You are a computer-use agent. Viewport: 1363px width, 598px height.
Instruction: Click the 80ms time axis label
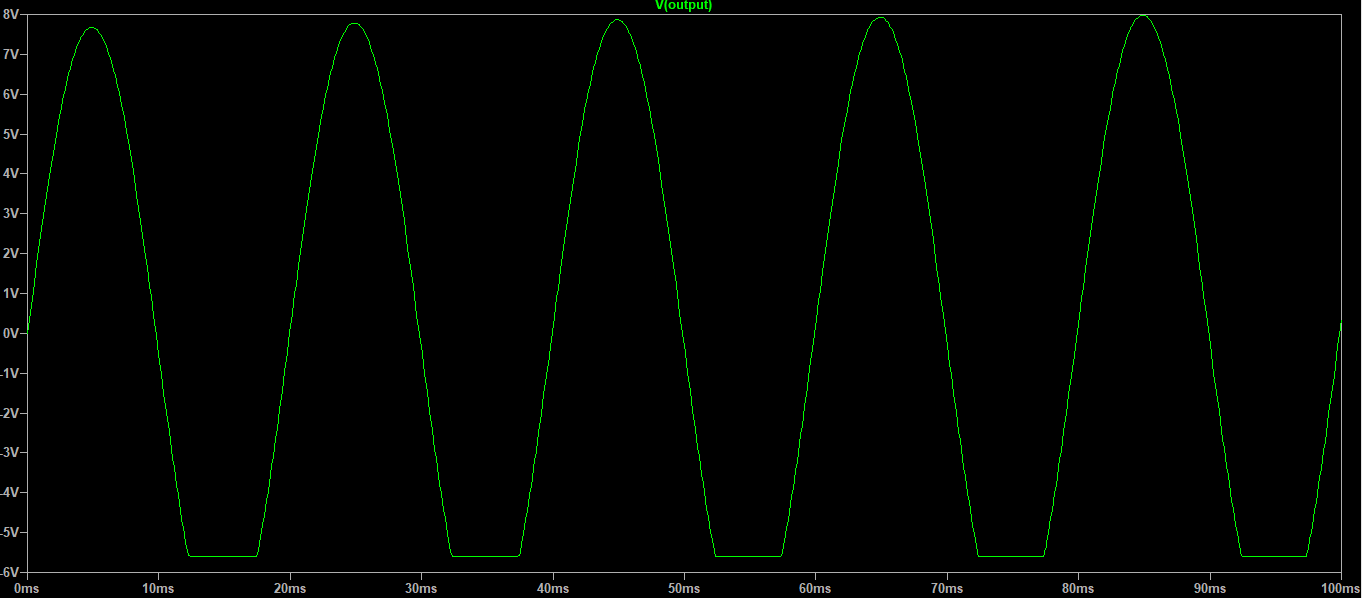(x=1079, y=588)
